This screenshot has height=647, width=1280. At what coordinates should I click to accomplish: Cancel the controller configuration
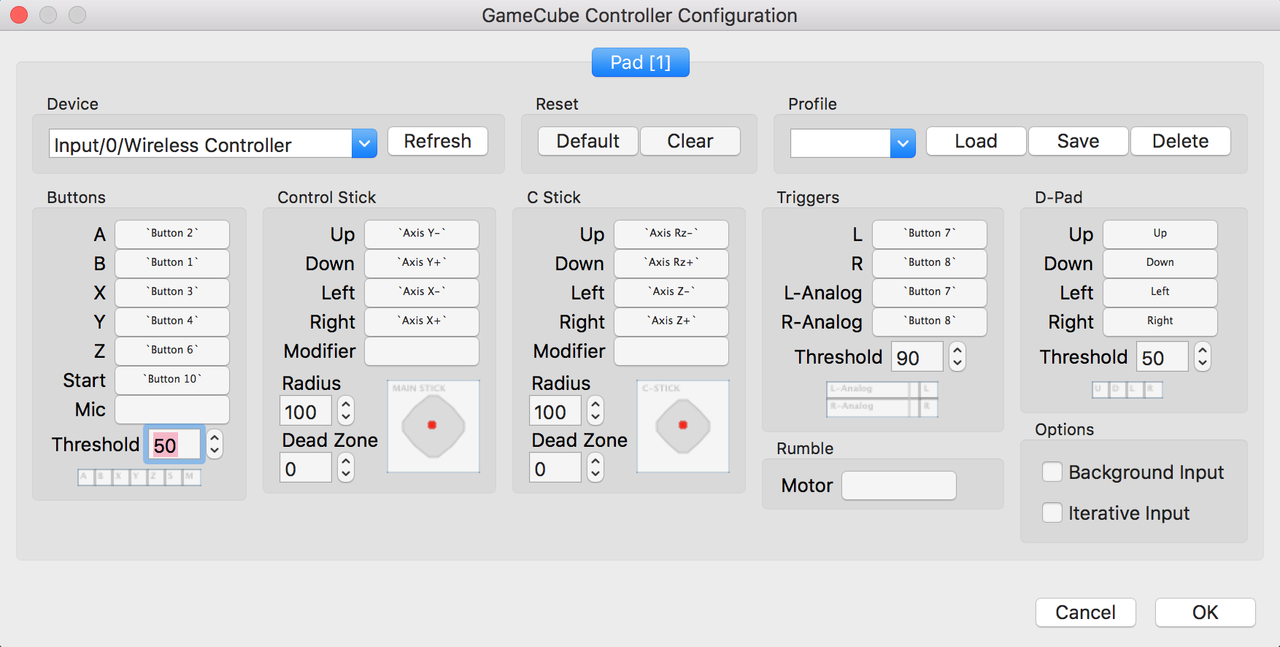1085,612
